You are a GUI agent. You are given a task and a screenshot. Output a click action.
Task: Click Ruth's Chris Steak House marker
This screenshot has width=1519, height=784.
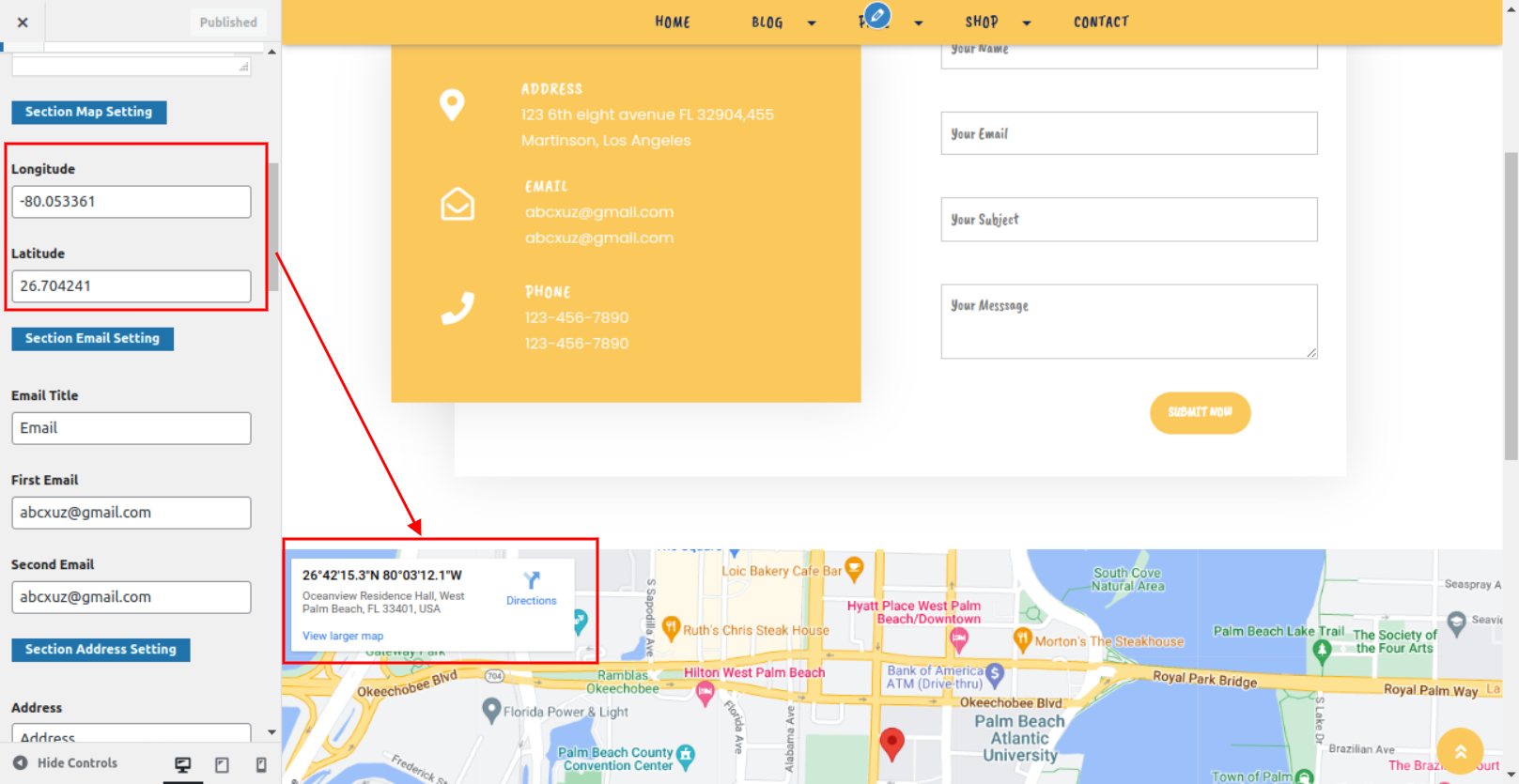671,627
